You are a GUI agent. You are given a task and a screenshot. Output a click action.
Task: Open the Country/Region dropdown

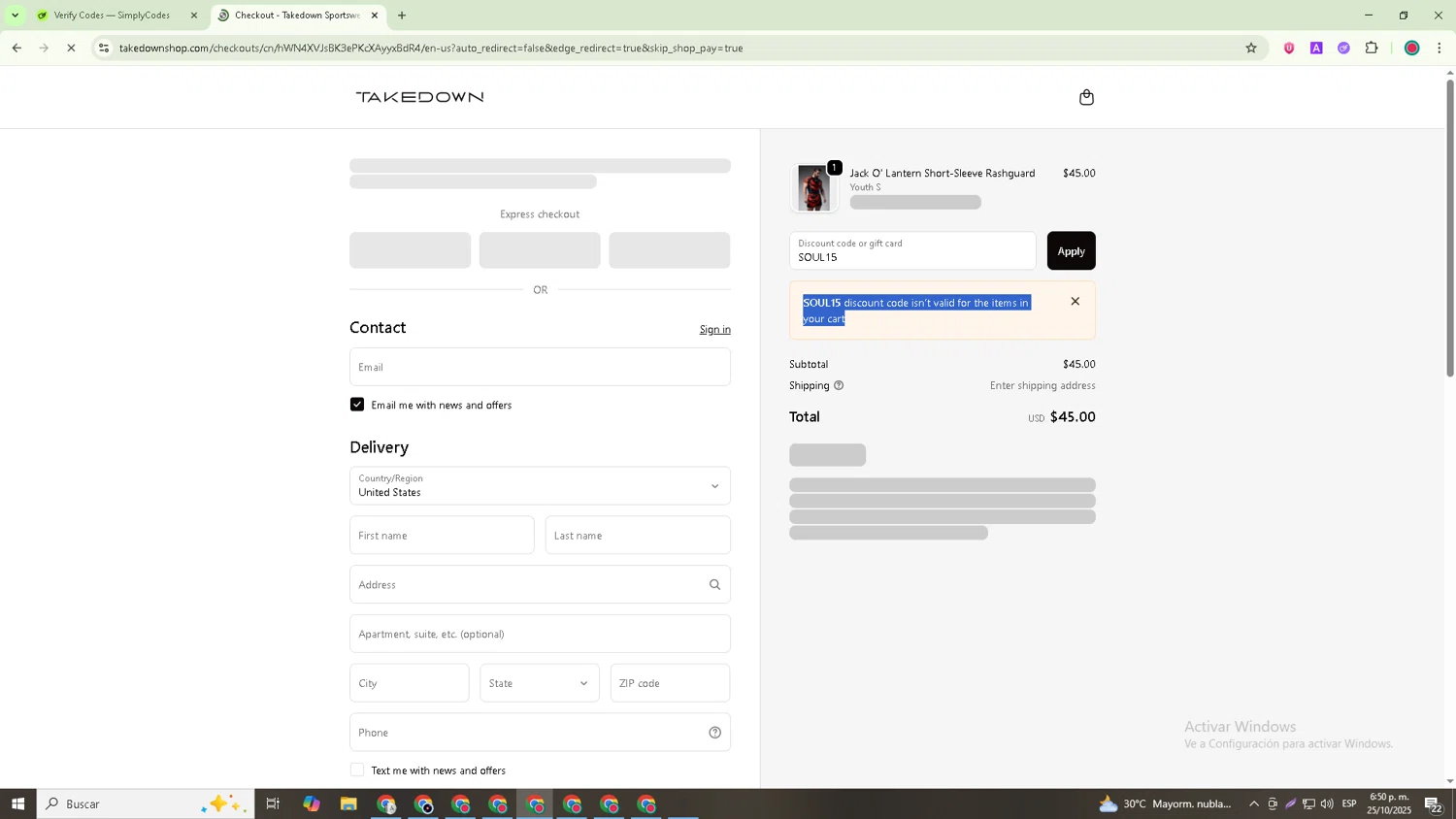(540, 486)
